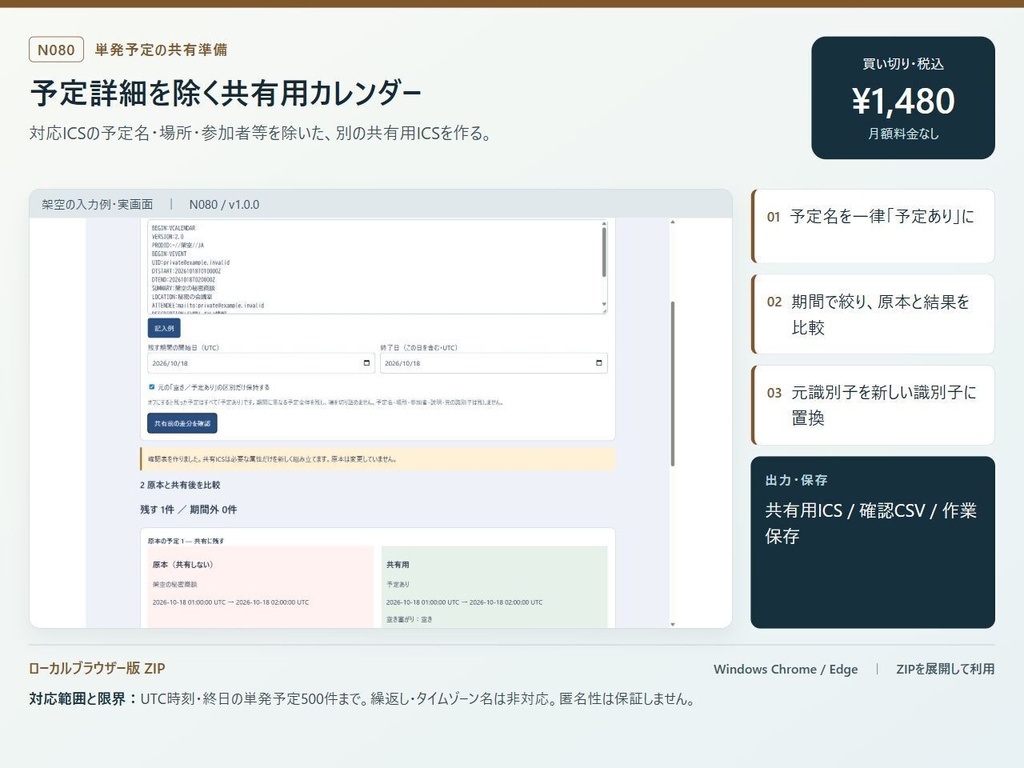Click the page scrollbar thumb in the preview
The width and height of the screenshot is (1024, 768).
[x=673, y=383]
